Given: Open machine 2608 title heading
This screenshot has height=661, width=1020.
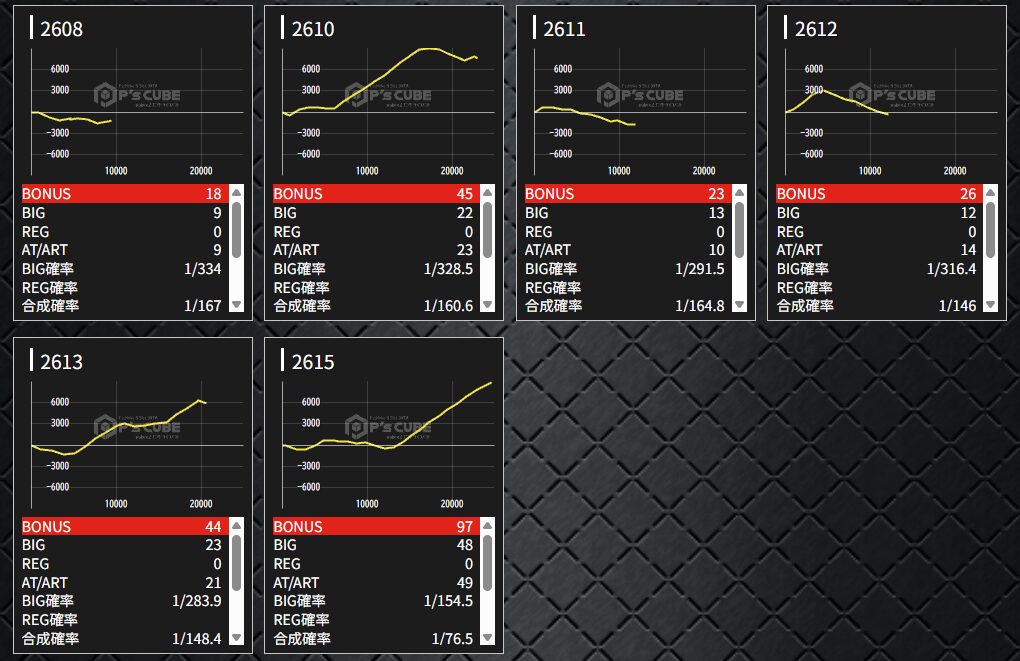Looking at the screenshot, I should click(61, 29).
